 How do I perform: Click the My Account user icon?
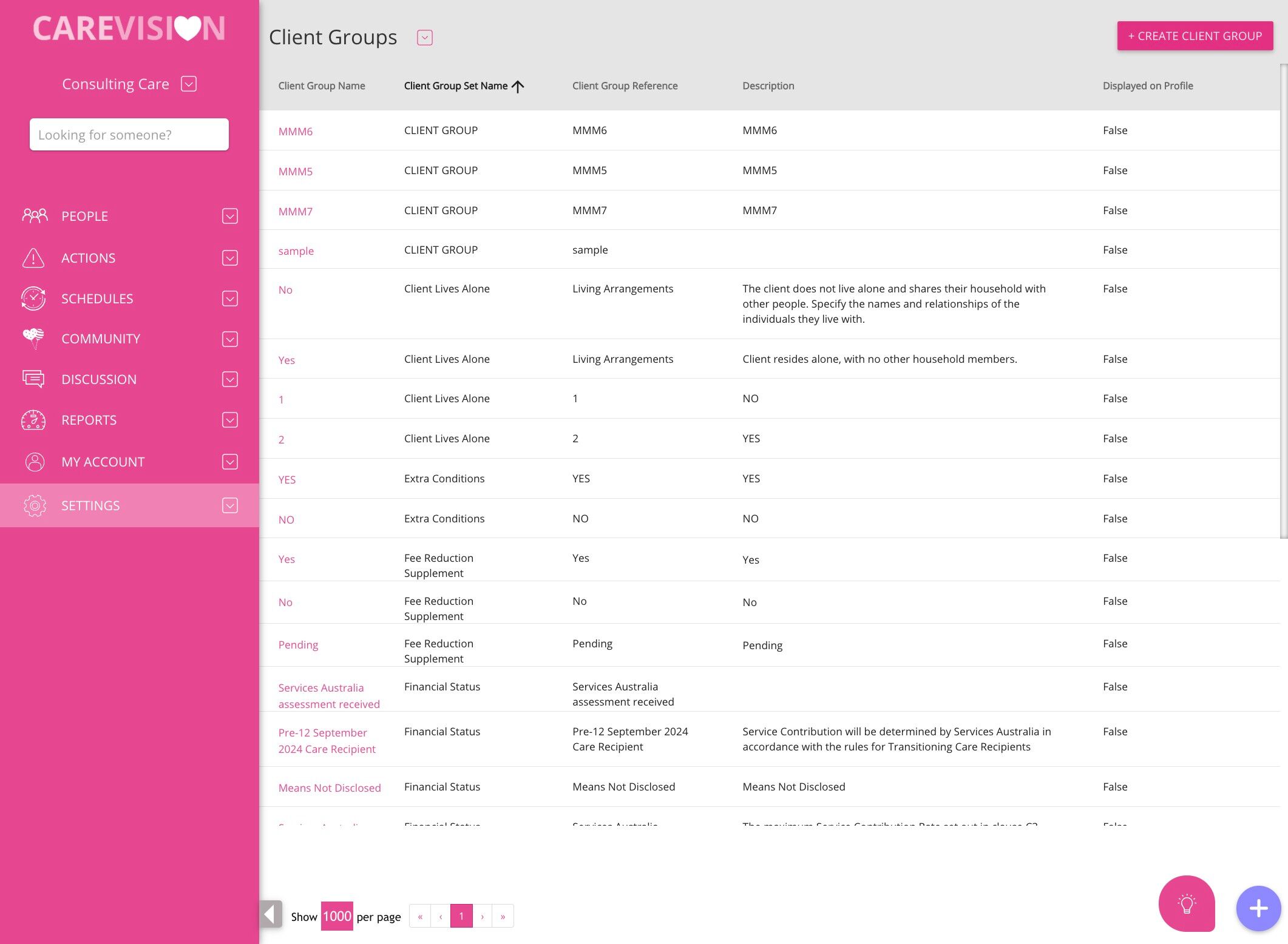pyautogui.click(x=35, y=462)
